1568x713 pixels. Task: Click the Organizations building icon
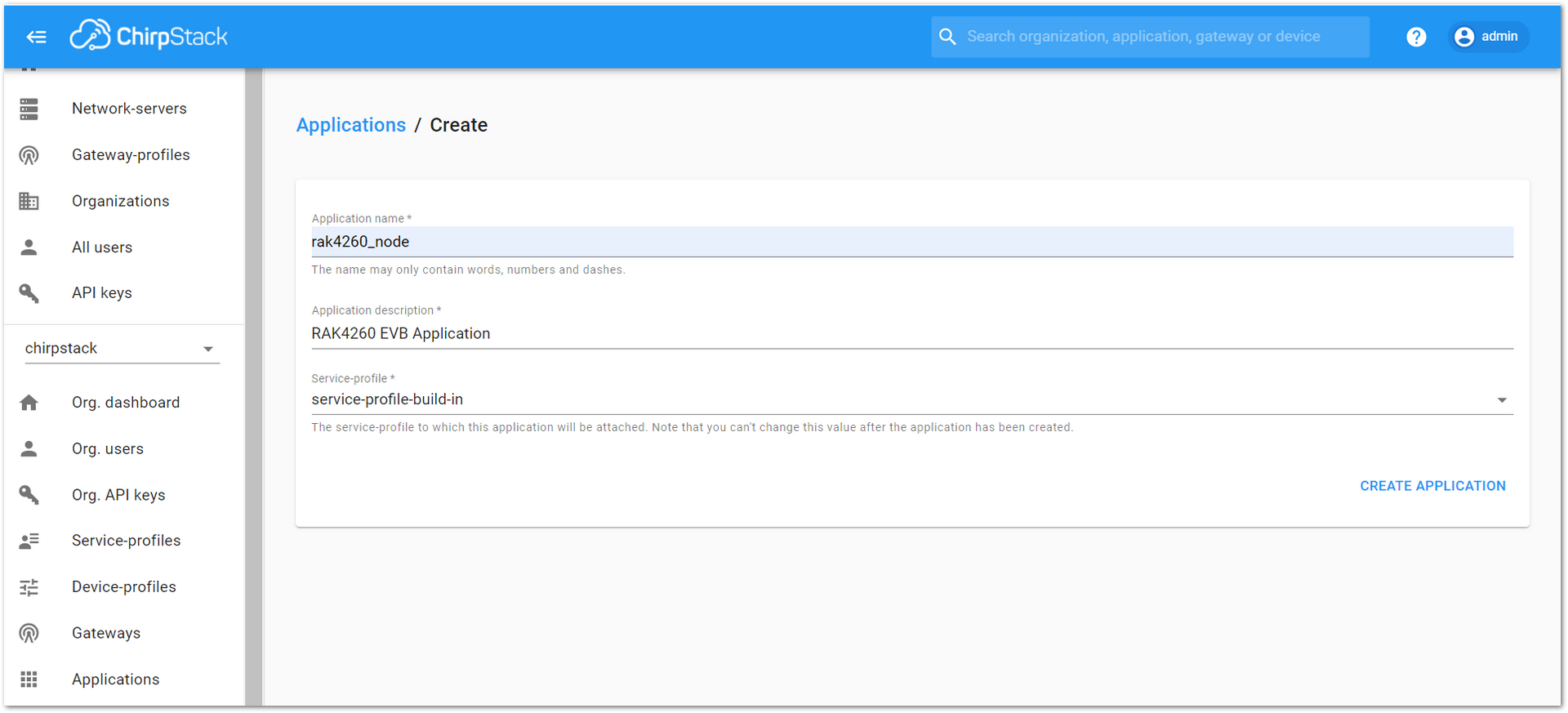click(29, 201)
